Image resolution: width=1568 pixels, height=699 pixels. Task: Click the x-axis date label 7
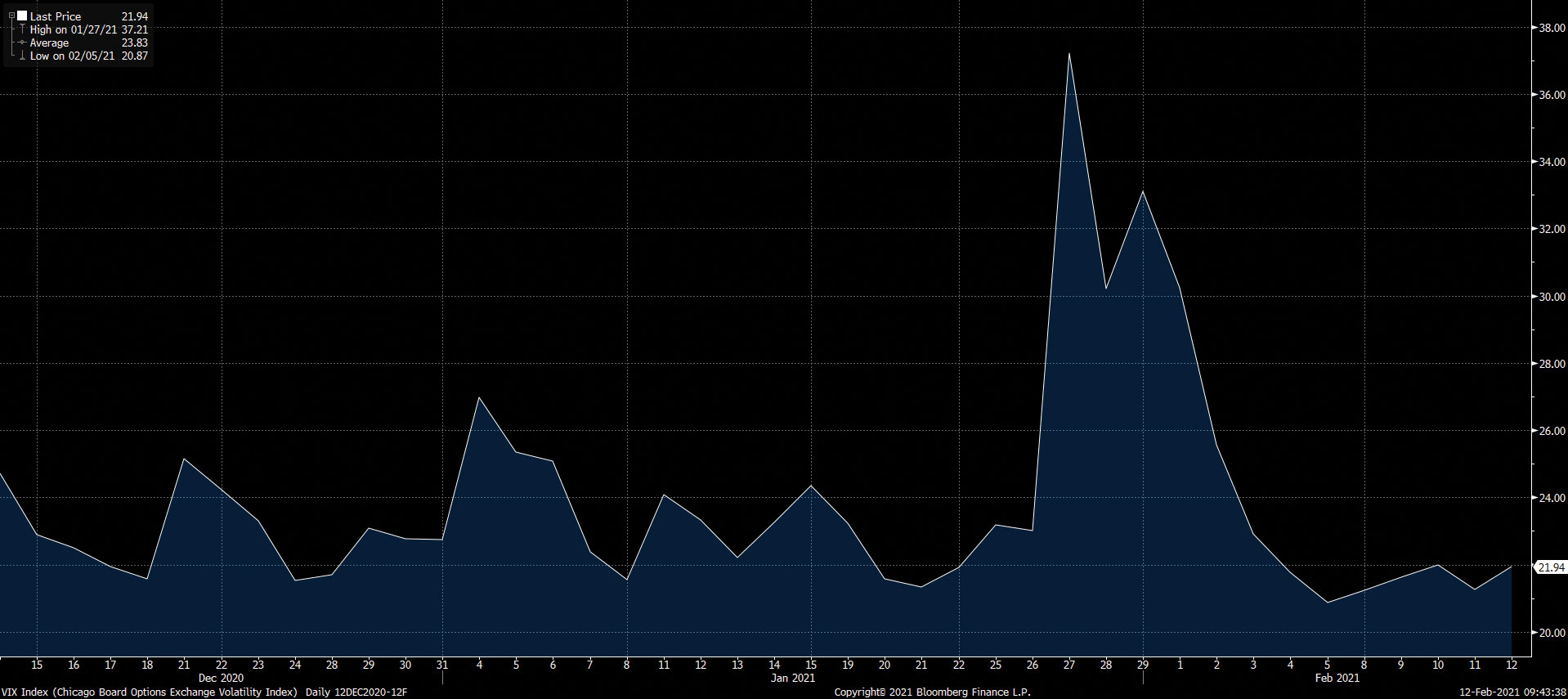[590, 665]
